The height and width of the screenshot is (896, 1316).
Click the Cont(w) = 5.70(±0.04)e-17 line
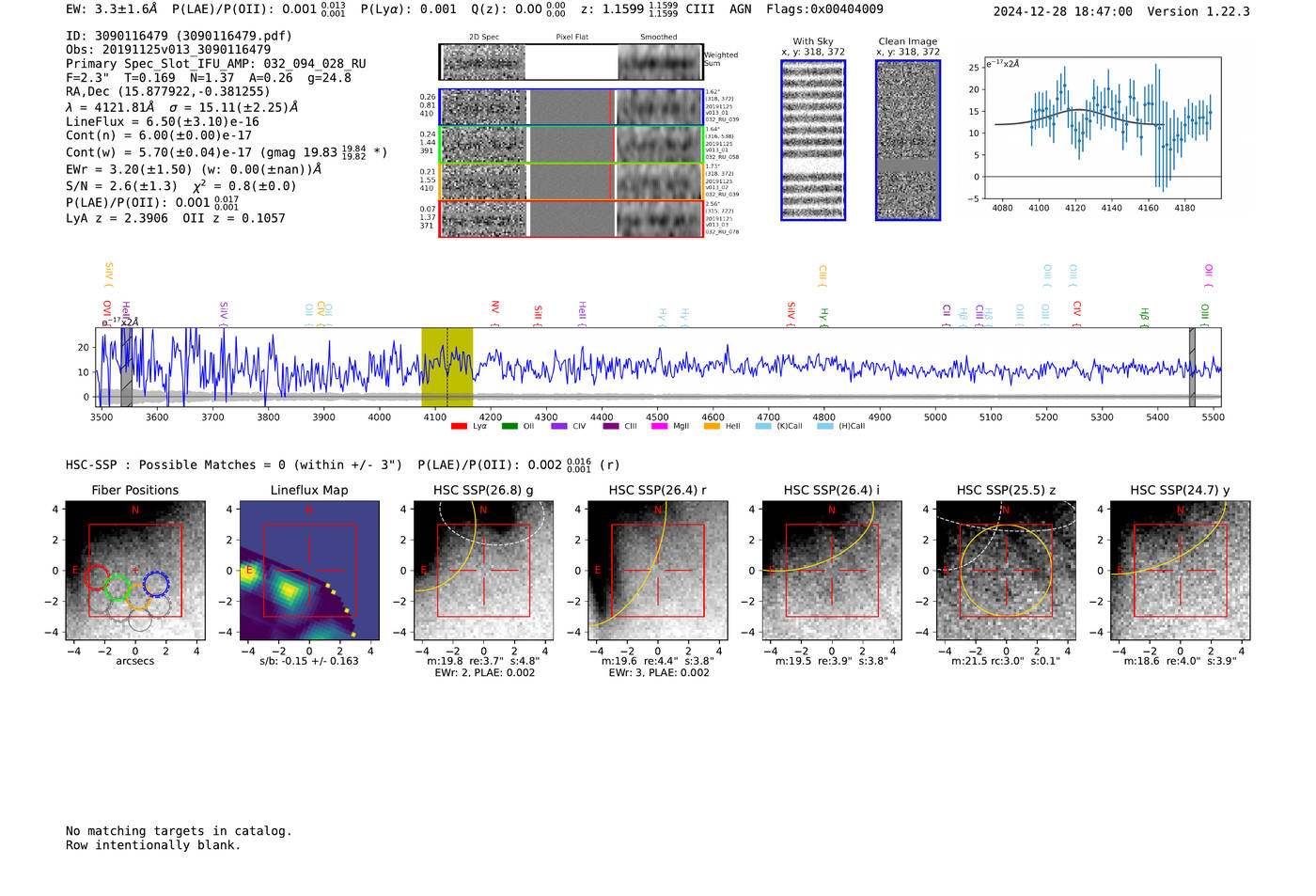pos(227,151)
